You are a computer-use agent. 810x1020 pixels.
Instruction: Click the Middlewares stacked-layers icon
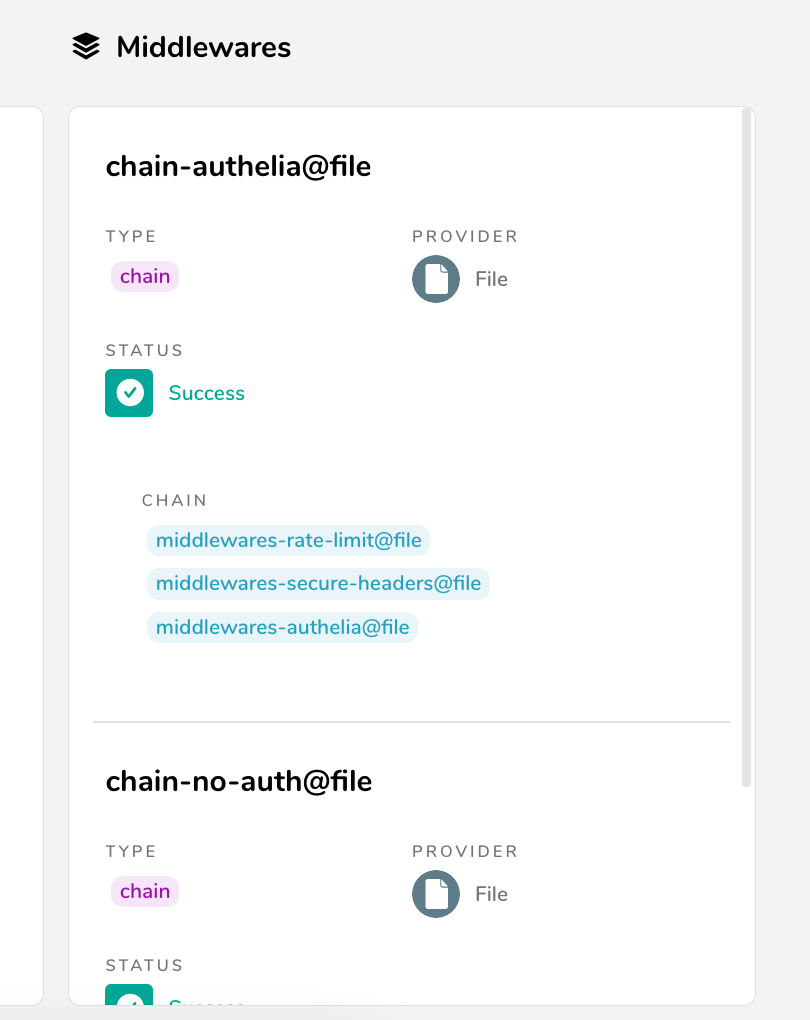[x=87, y=45]
